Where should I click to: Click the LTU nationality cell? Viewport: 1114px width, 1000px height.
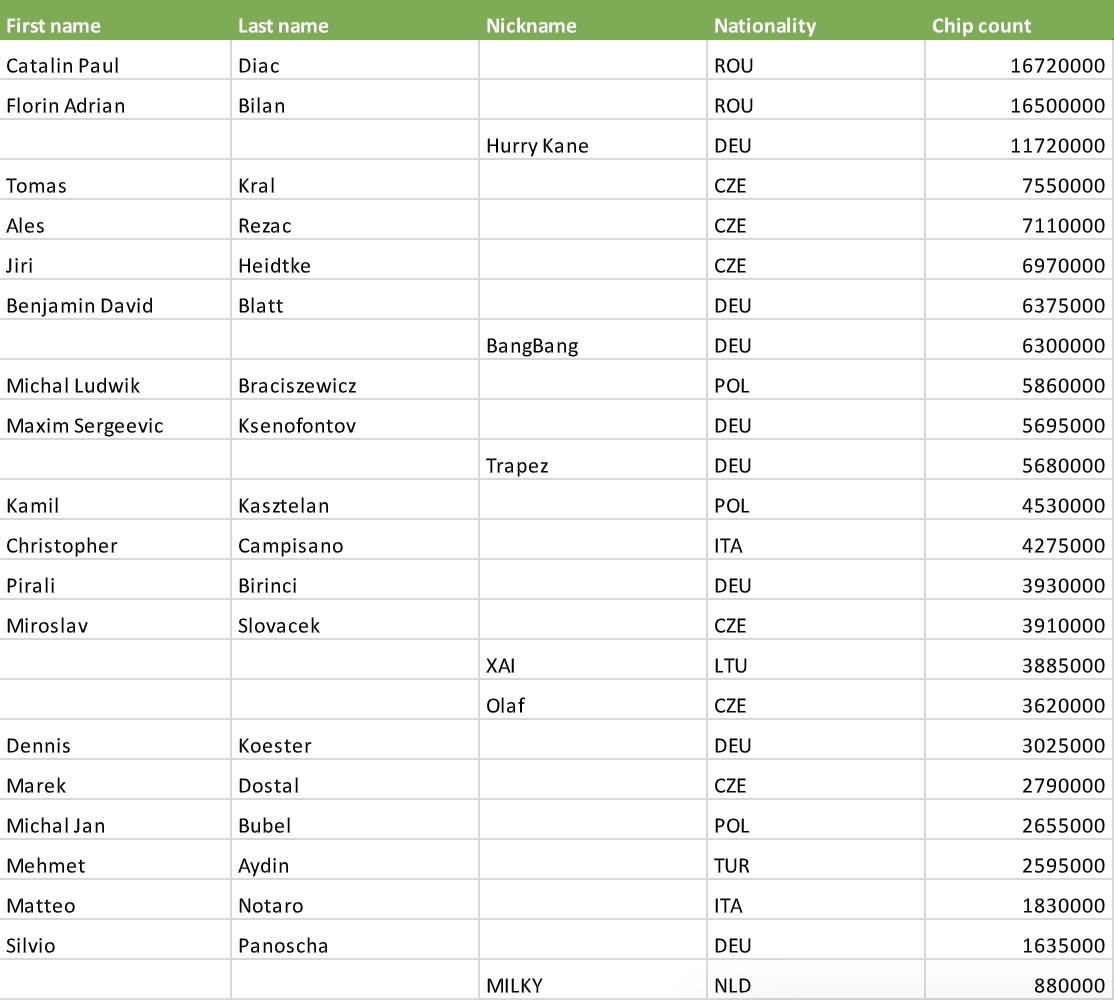click(731, 666)
